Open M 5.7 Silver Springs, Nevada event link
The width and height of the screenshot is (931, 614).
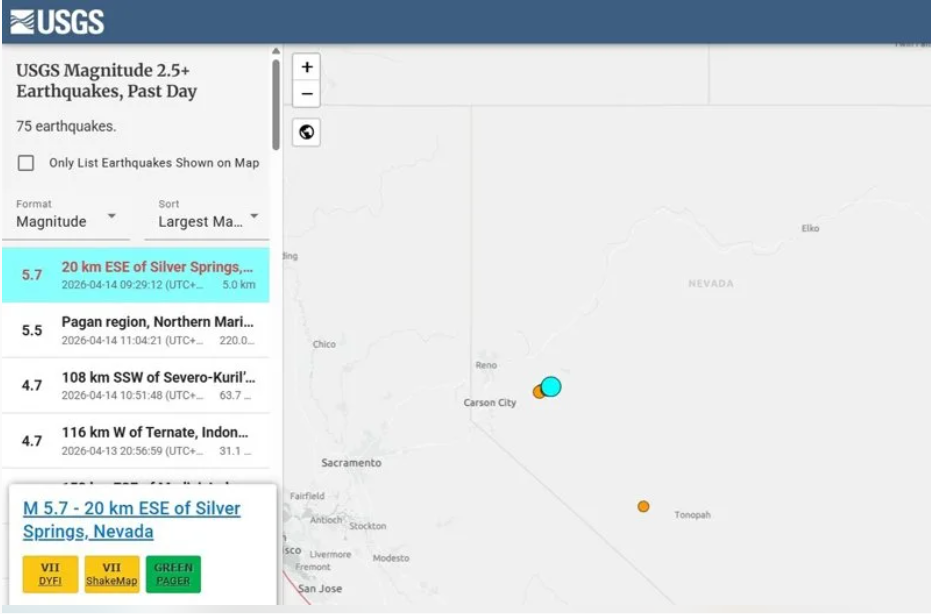pyautogui.click(x=132, y=520)
